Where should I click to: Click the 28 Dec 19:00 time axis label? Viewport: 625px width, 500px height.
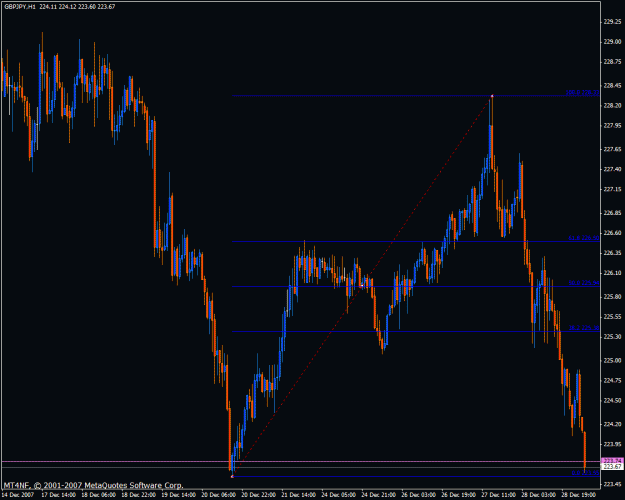(x=579, y=495)
